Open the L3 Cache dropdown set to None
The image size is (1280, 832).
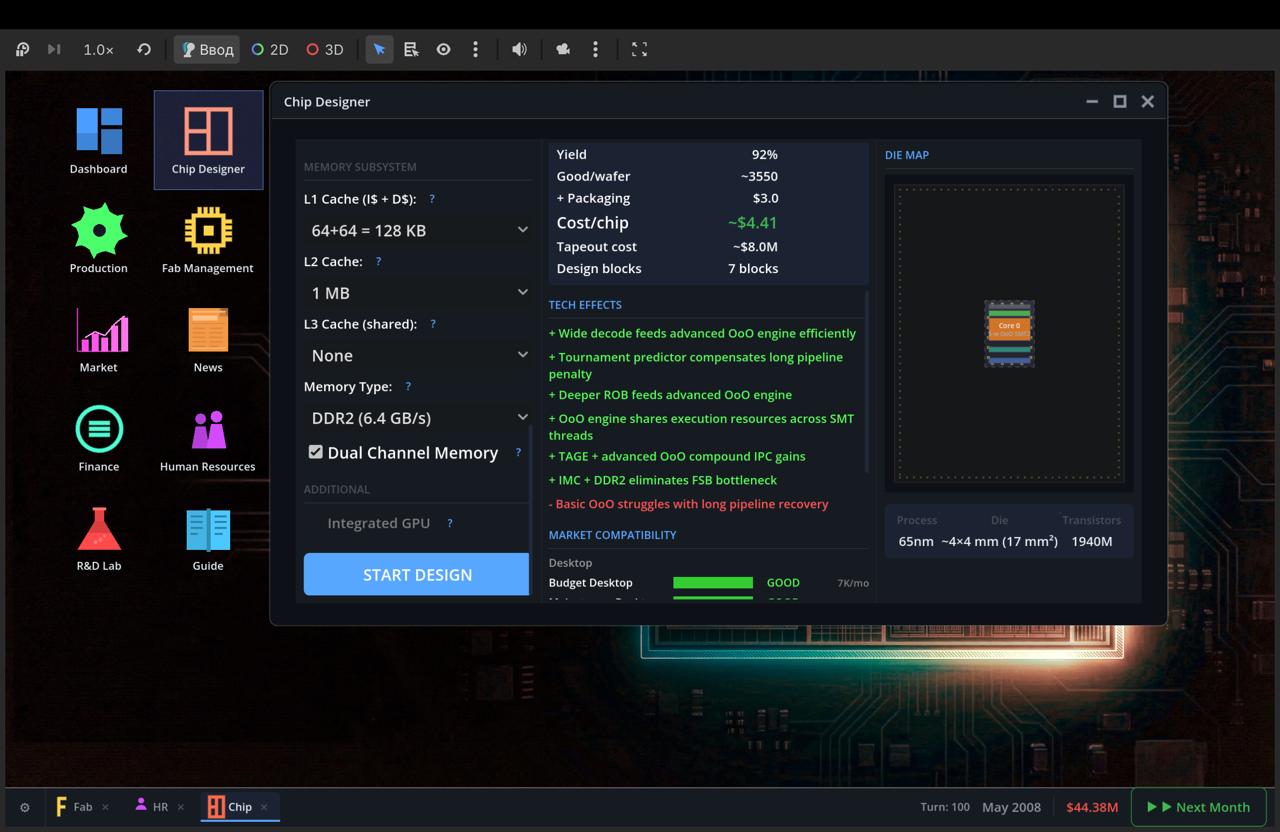(417, 355)
